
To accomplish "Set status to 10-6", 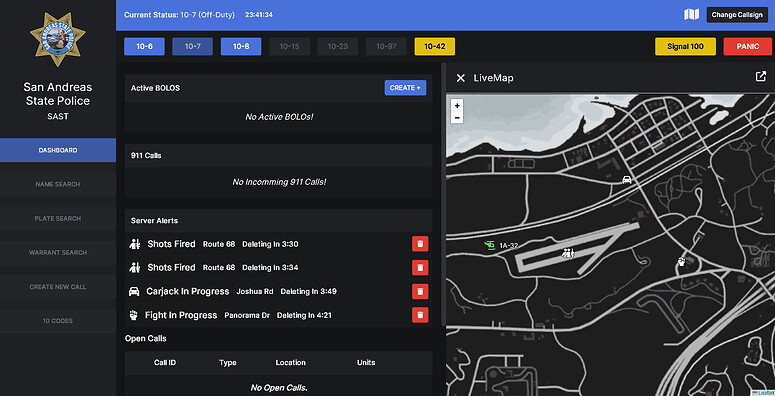I will click(x=144, y=46).
